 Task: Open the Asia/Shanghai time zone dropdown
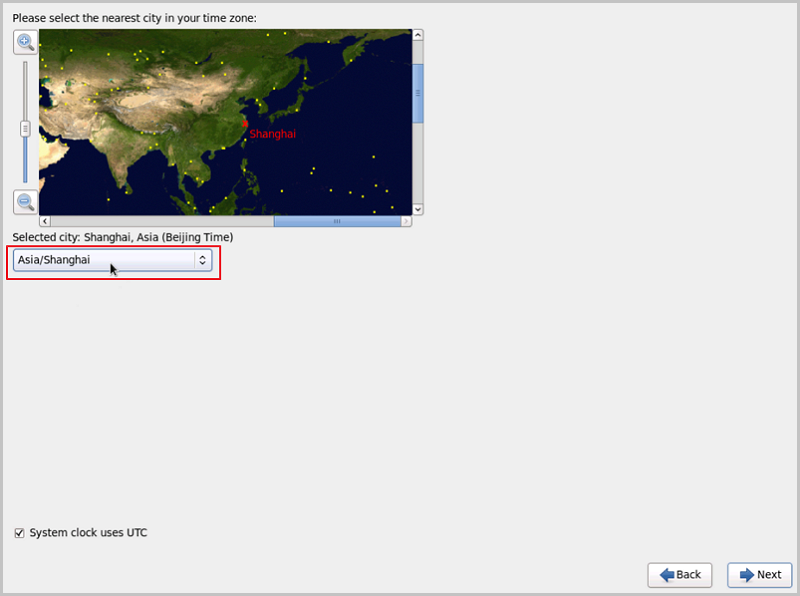point(105,260)
